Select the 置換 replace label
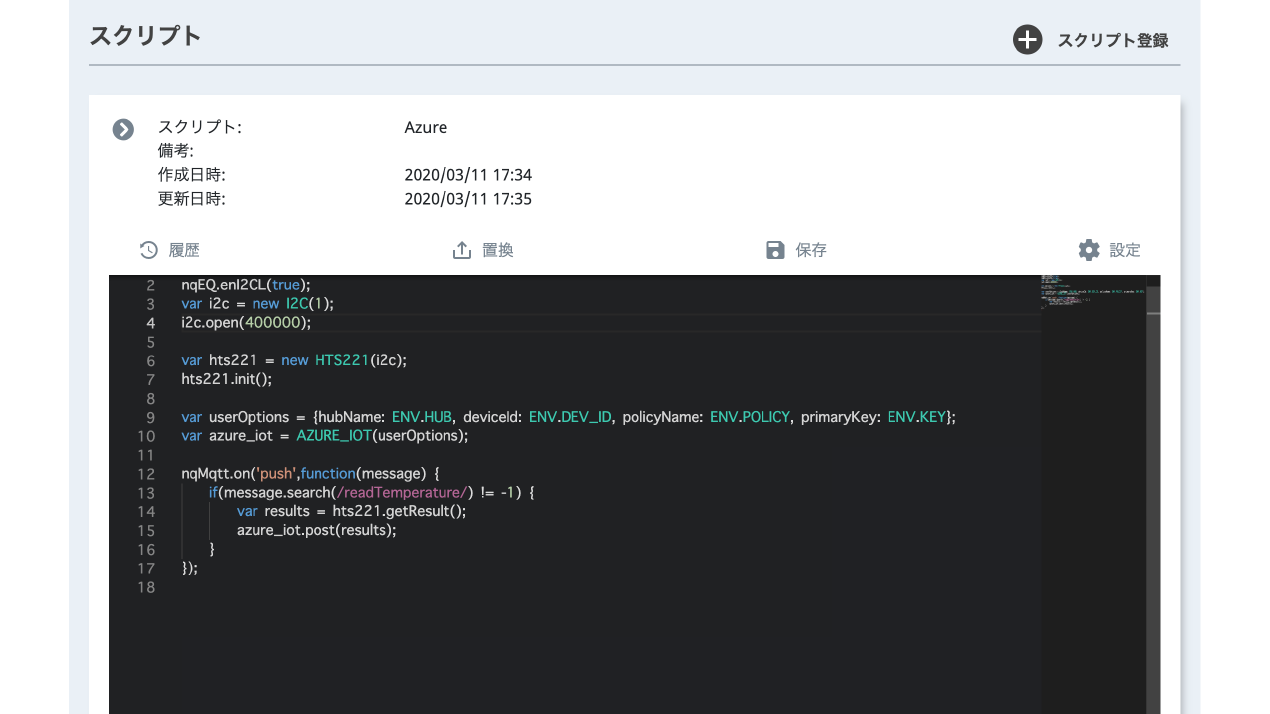The image size is (1270, 714). click(498, 250)
